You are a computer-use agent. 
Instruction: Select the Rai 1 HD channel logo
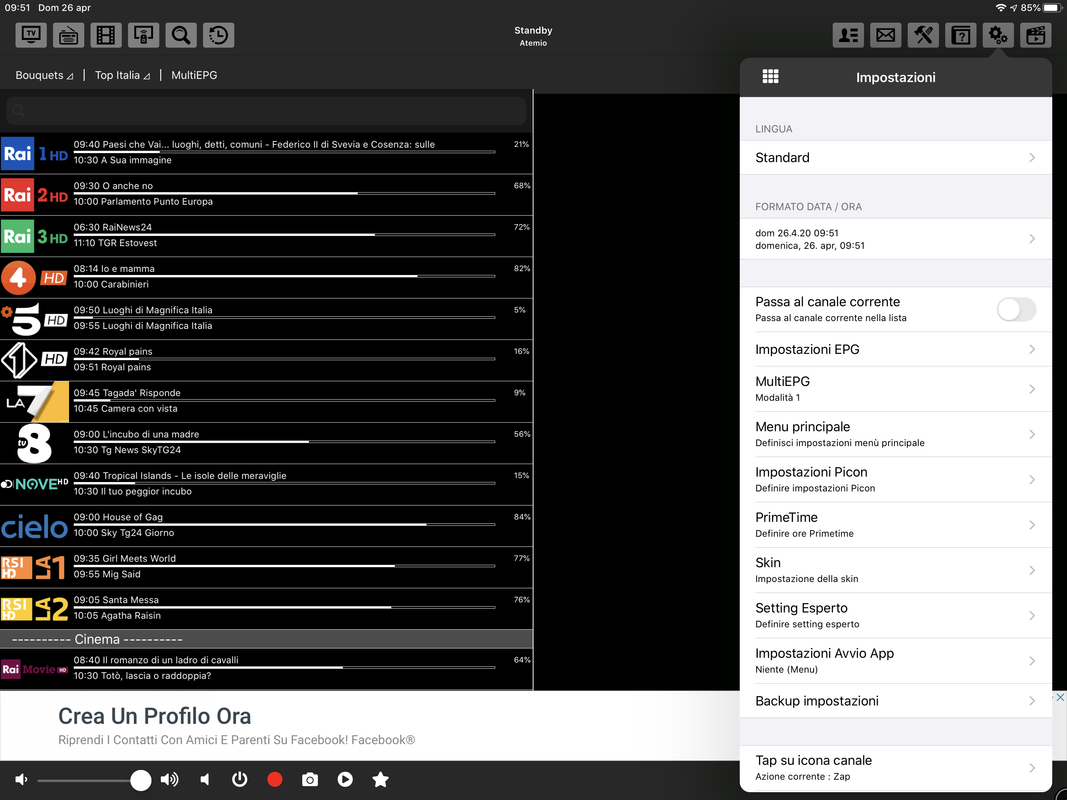point(34,154)
